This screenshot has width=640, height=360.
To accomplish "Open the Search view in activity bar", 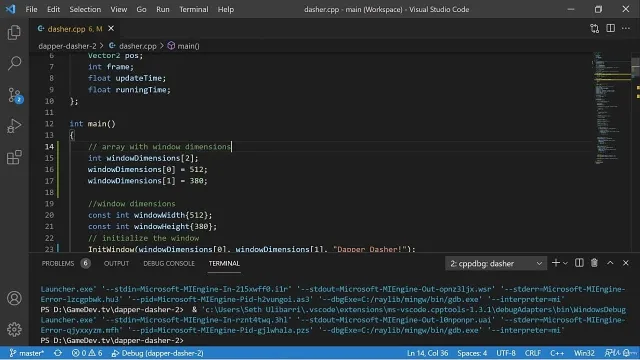I will pos(14,63).
